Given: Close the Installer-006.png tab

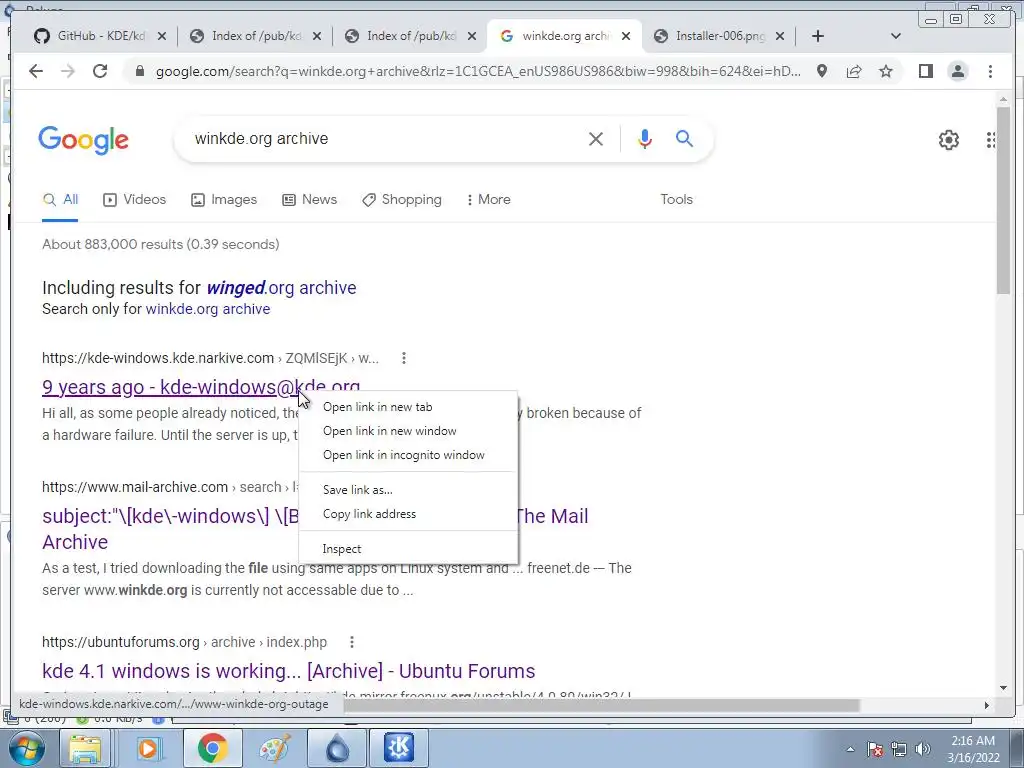Looking at the screenshot, I should (x=780, y=36).
